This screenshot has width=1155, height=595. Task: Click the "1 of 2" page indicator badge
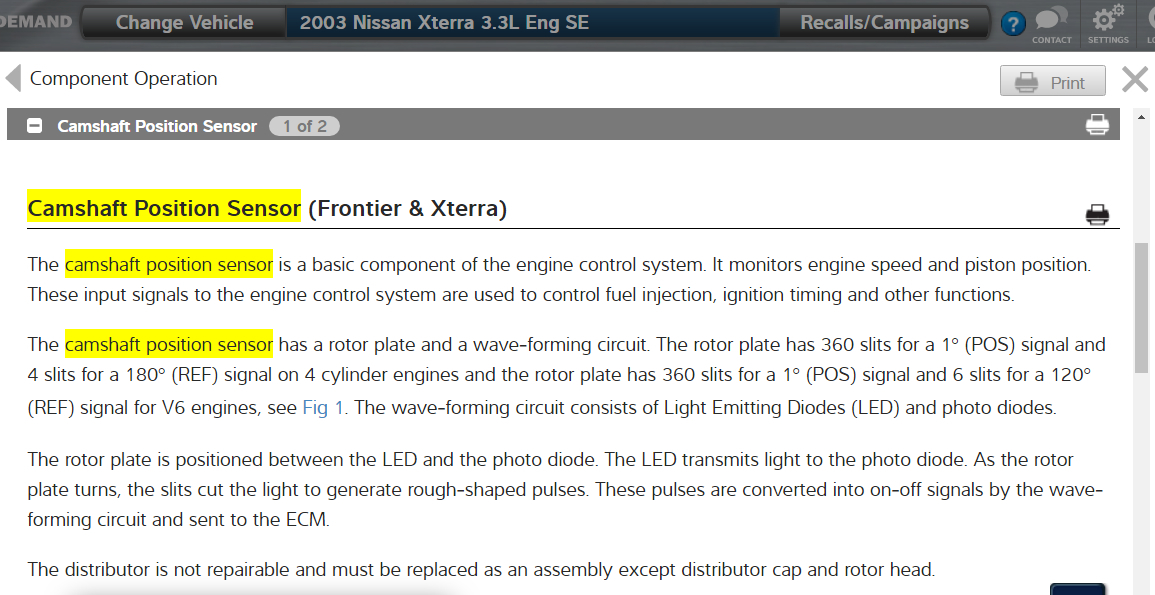point(304,126)
